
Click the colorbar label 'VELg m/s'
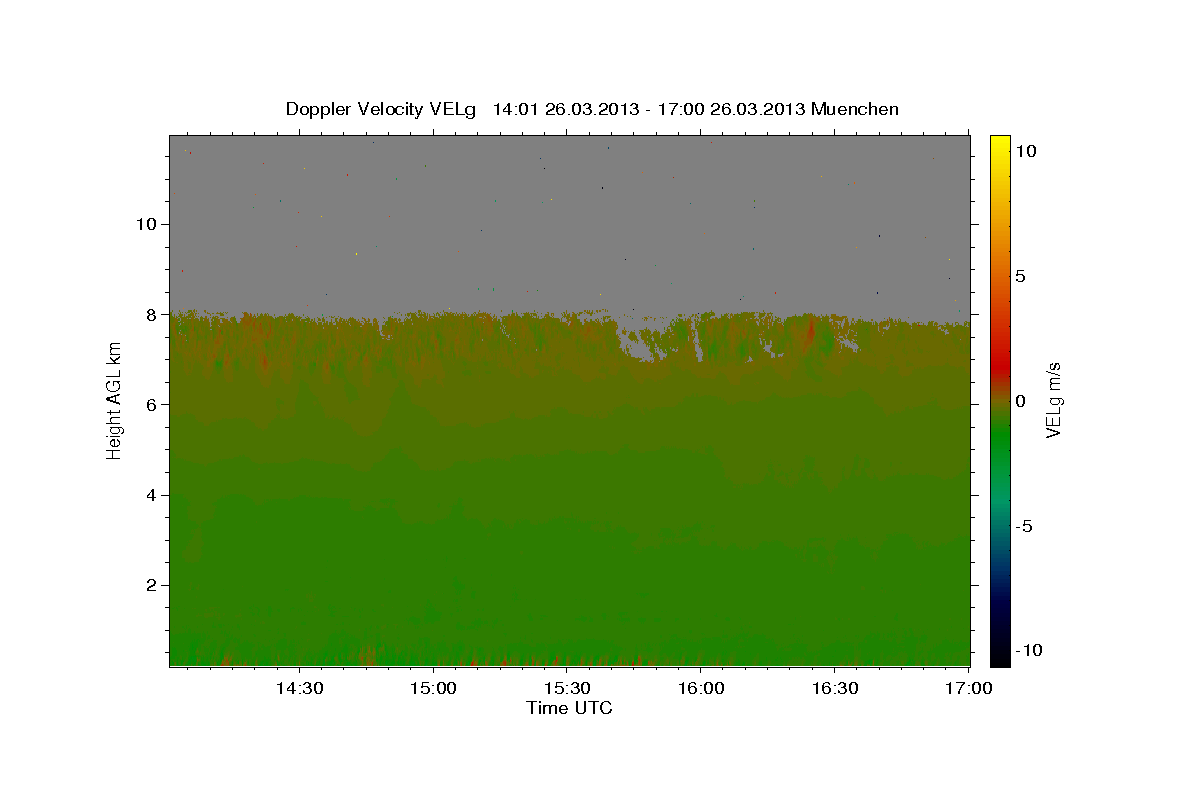[x=1053, y=400]
